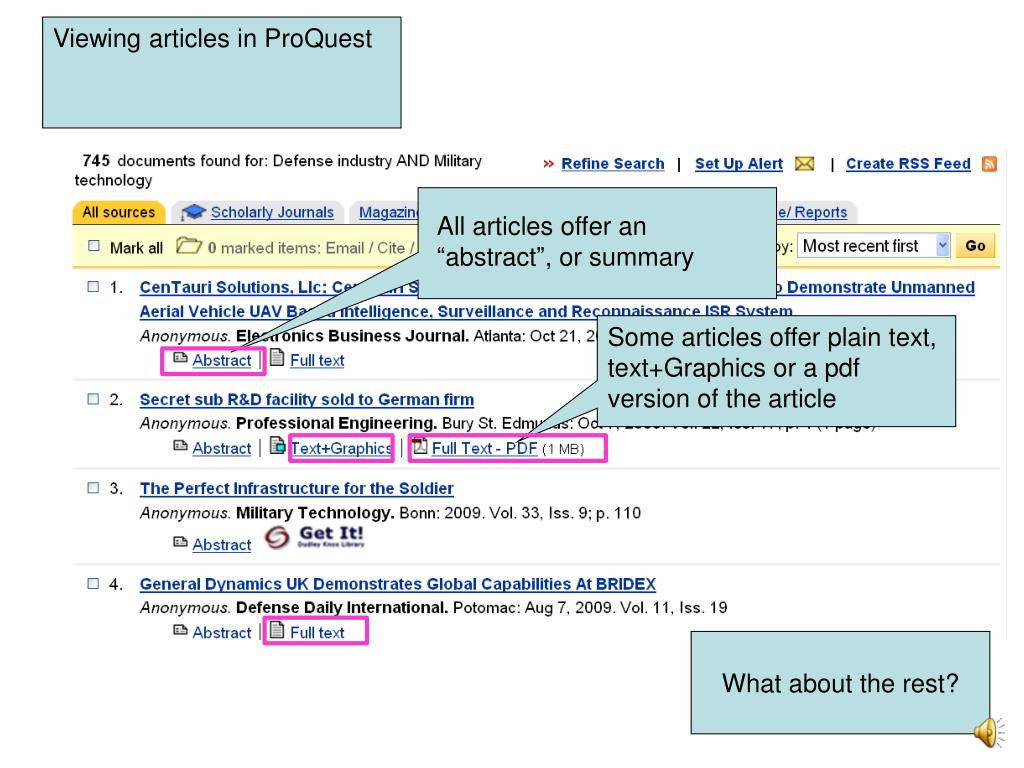Click the '(1 MB)' file size text

[x=563, y=449]
